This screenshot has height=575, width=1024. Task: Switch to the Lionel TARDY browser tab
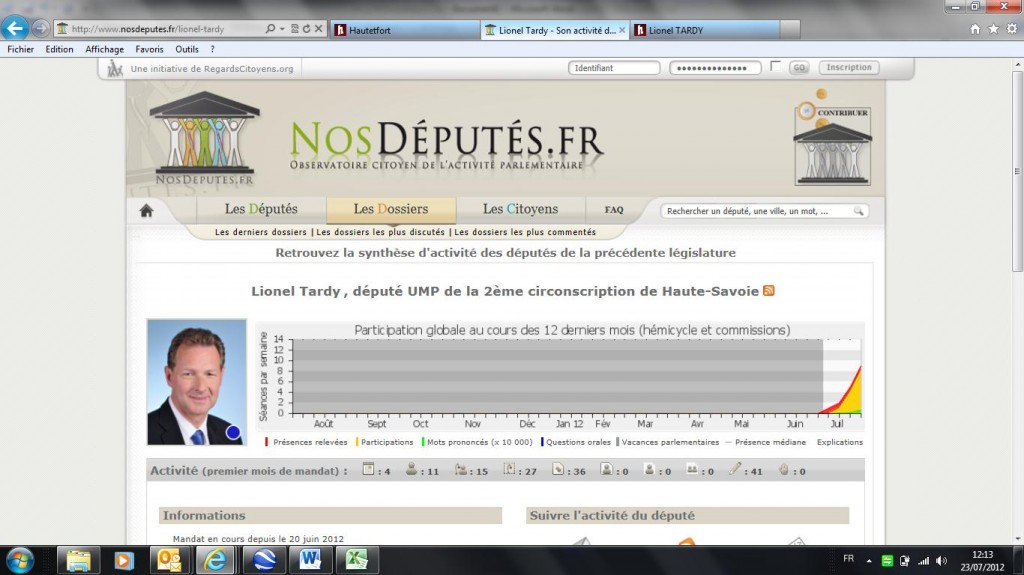[705, 30]
